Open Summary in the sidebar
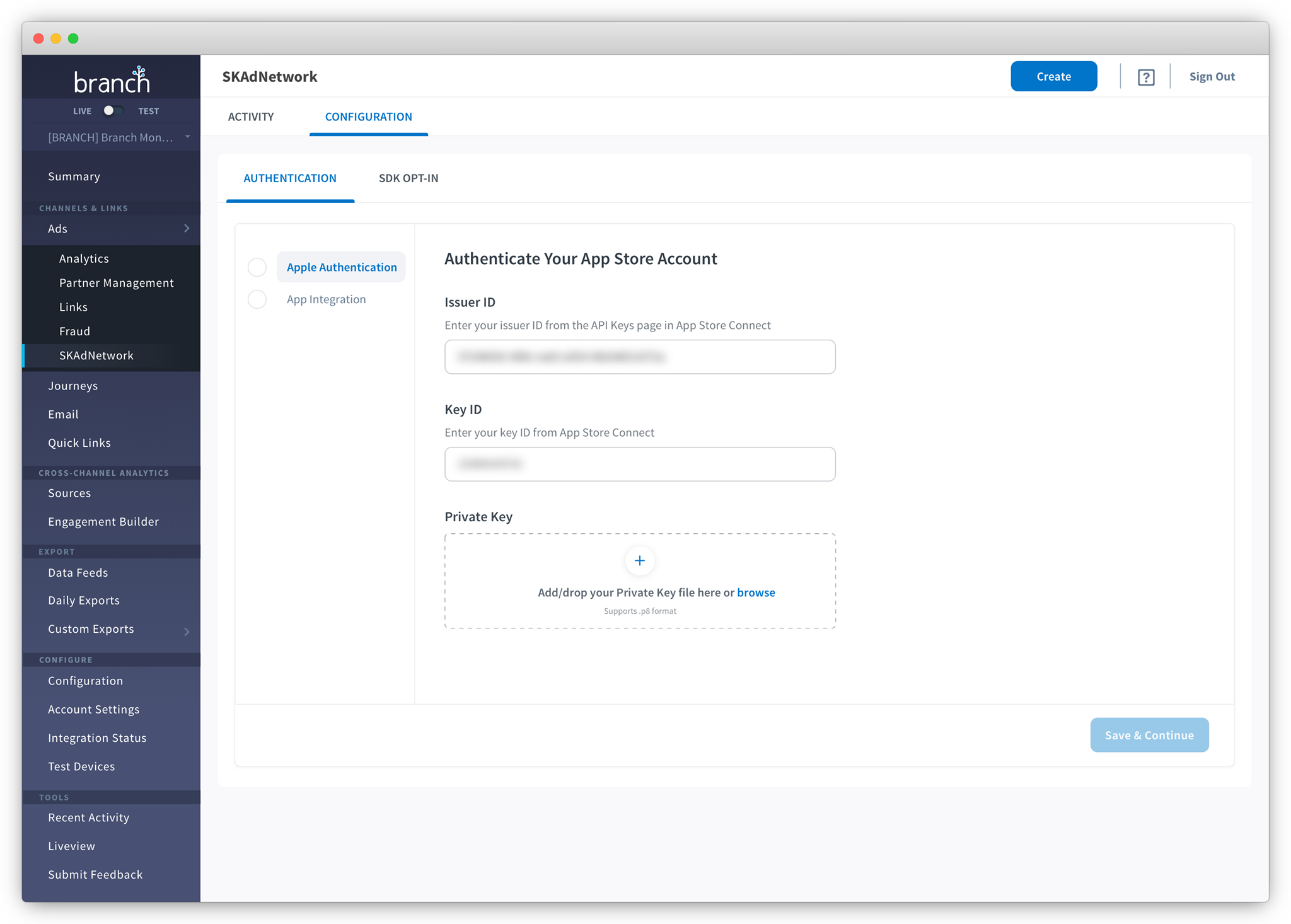The width and height of the screenshot is (1291, 924). [x=74, y=176]
